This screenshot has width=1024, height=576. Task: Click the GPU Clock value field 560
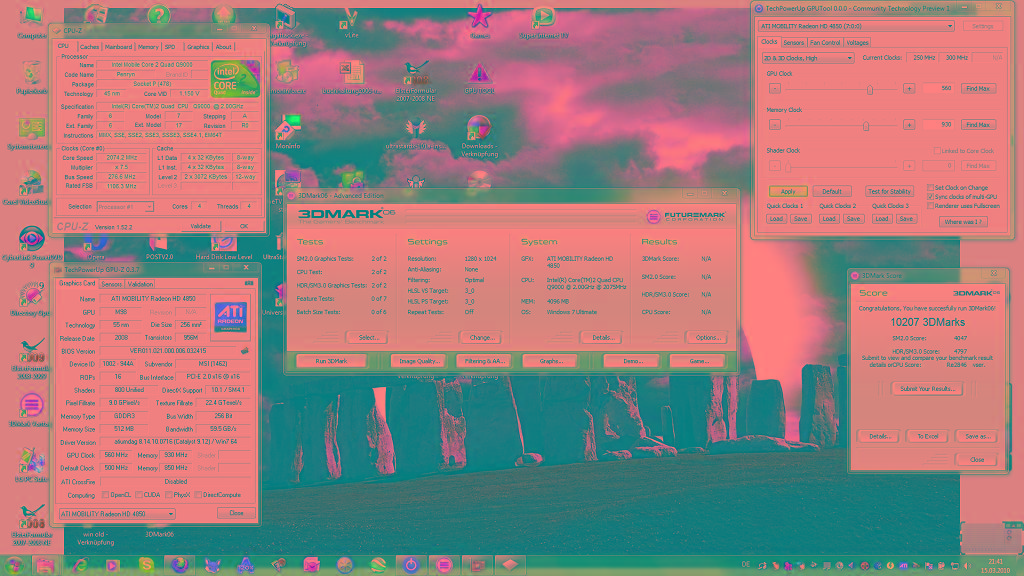click(939, 88)
